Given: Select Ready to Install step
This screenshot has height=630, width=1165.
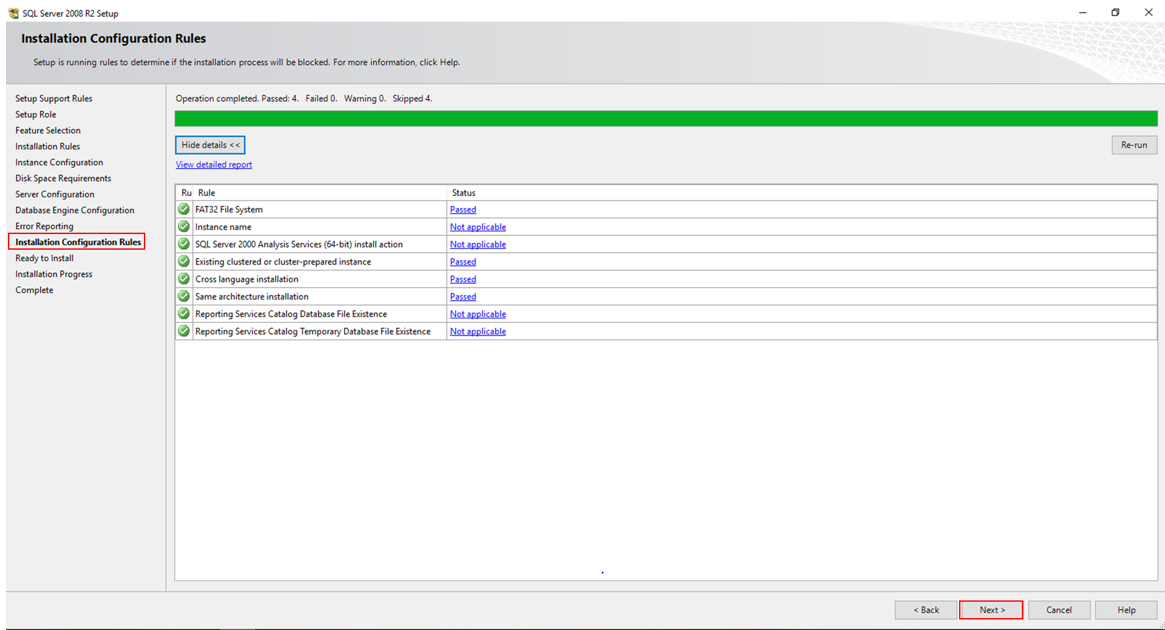Looking at the screenshot, I should click(x=45, y=258).
